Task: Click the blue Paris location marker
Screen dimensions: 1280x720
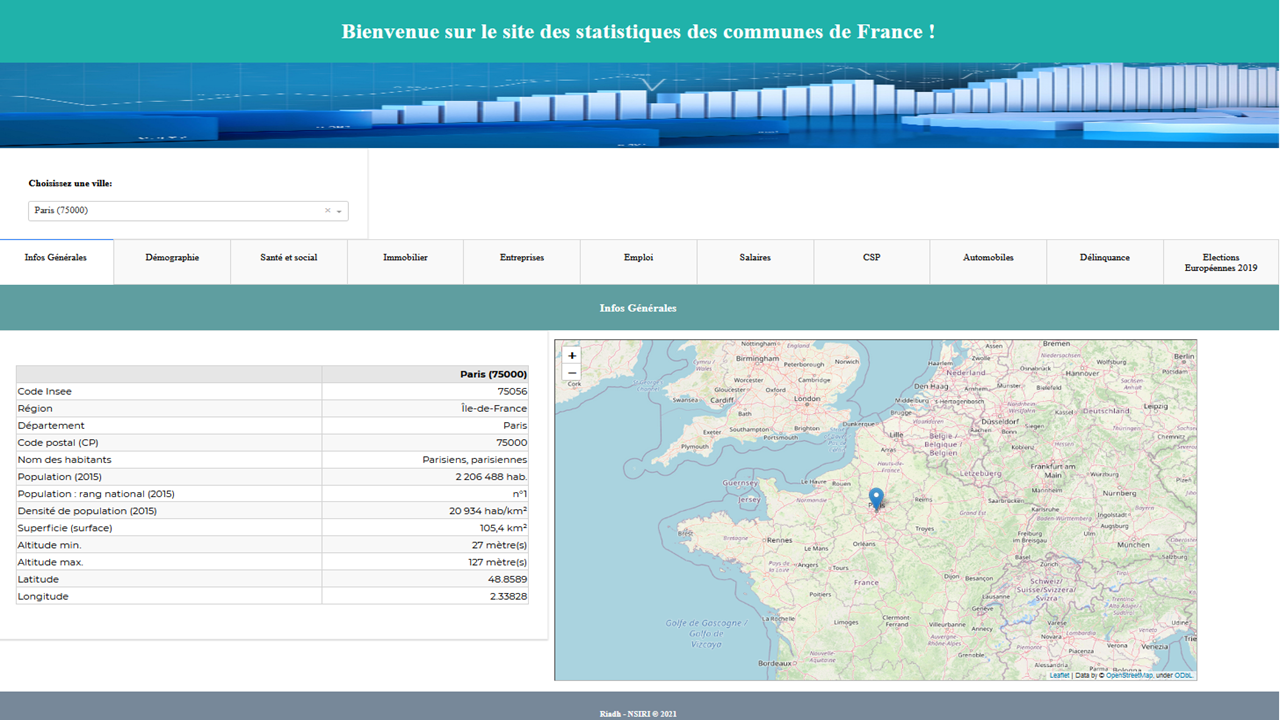Action: click(x=876, y=497)
